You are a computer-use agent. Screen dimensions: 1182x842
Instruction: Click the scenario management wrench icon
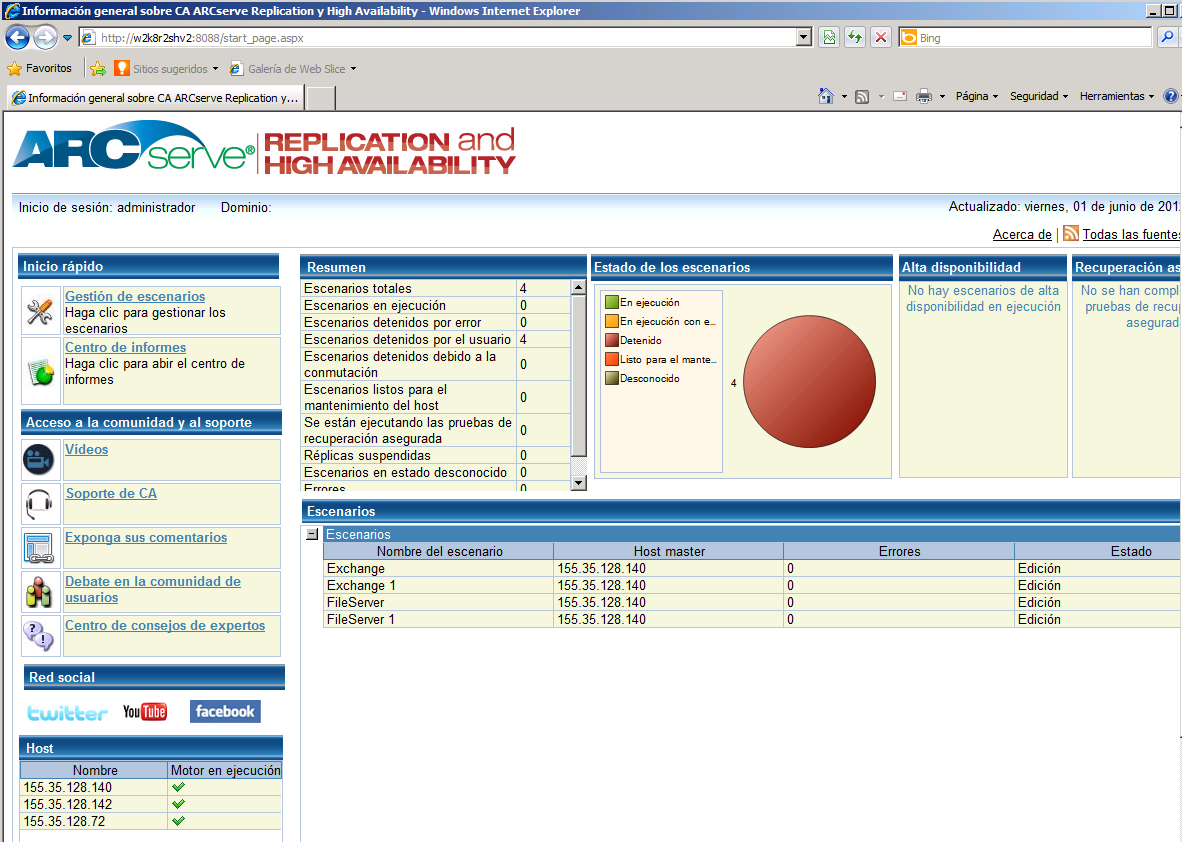(x=39, y=311)
